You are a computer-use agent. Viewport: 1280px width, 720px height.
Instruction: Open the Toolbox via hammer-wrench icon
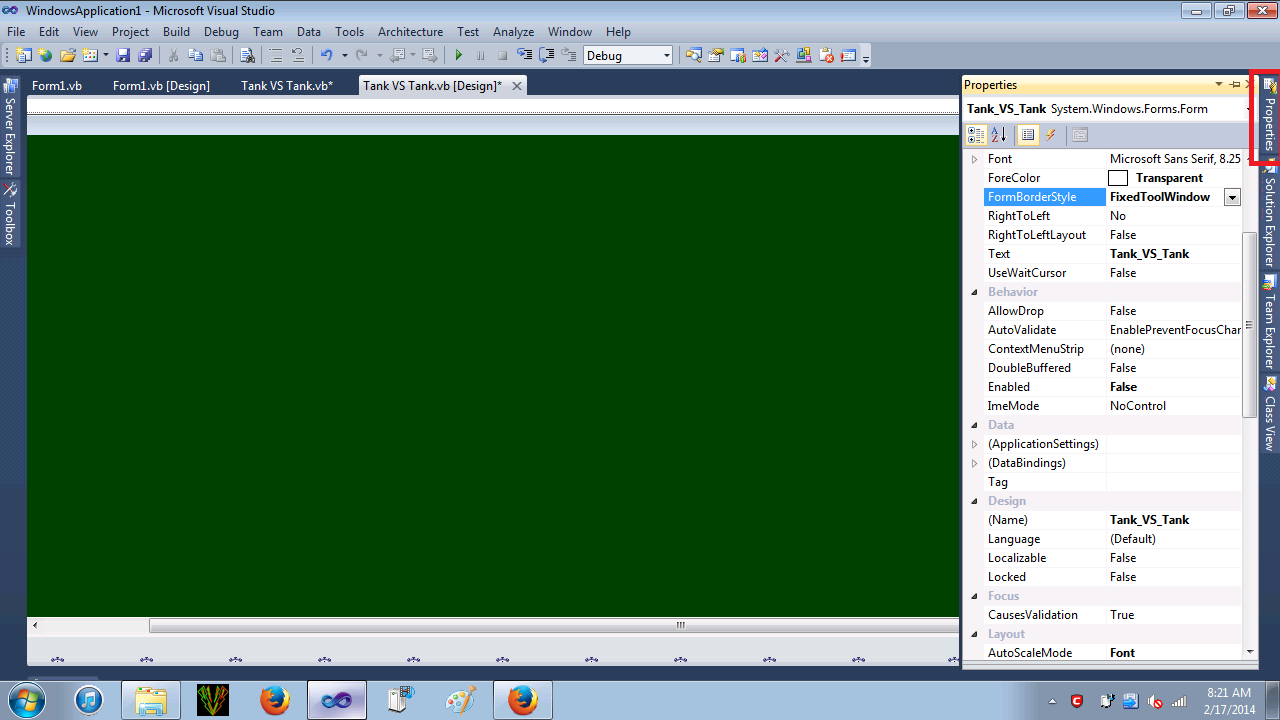(782, 56)
